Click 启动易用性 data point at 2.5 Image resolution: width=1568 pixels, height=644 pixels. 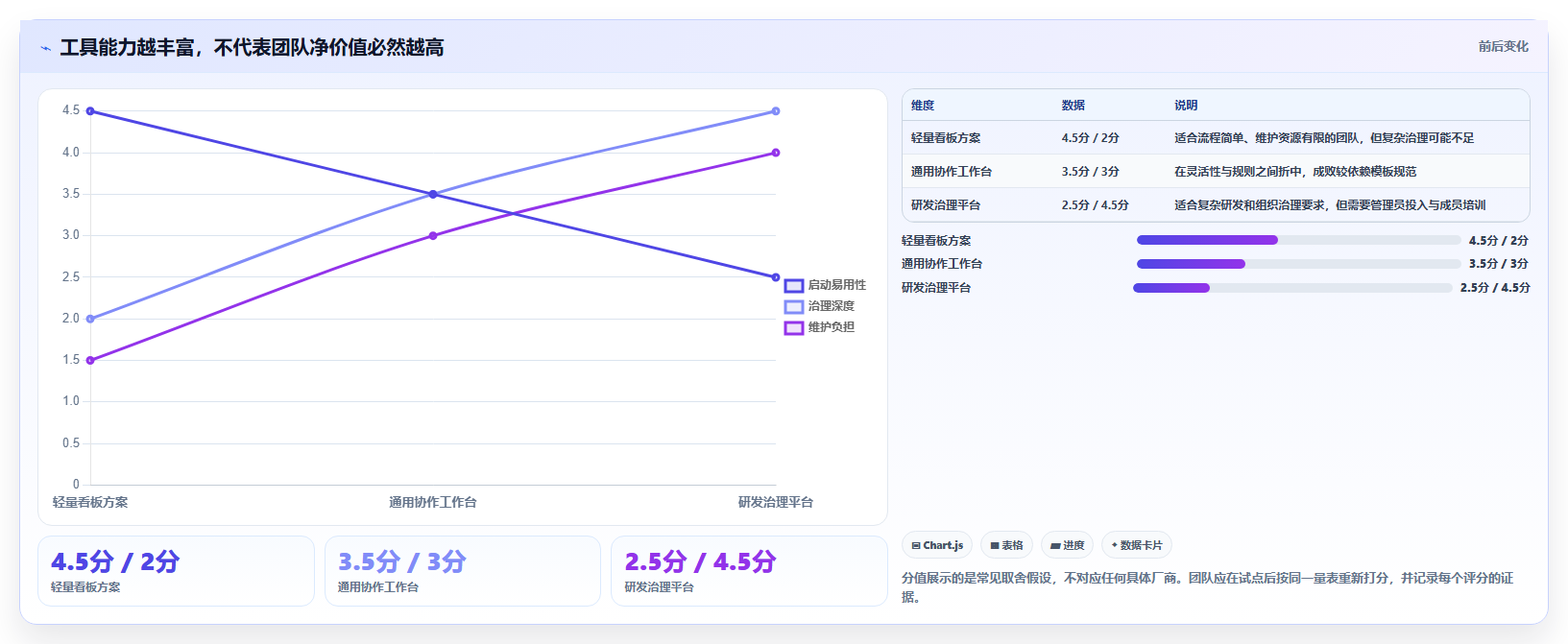[776, 277]
